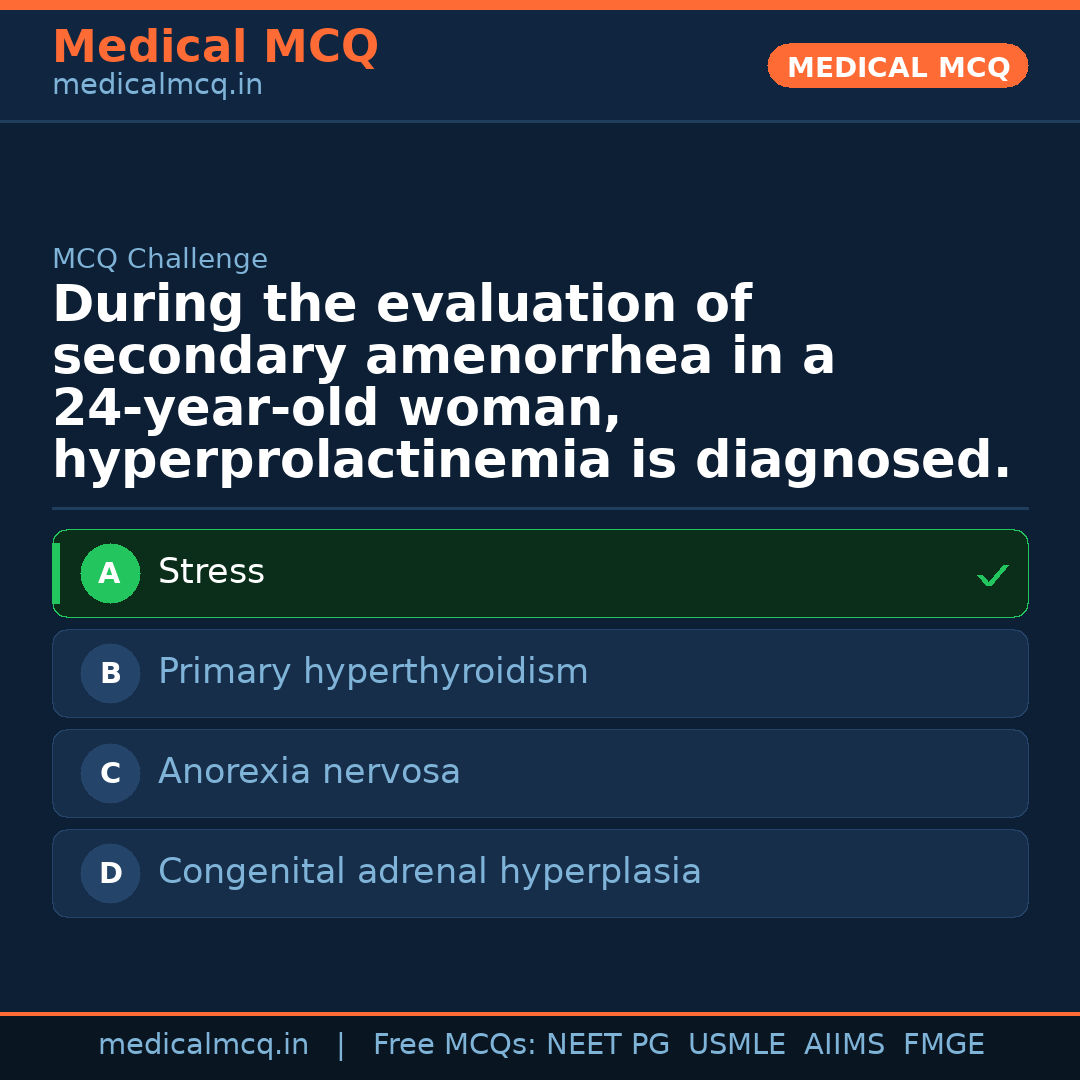Choose the Primary hyperthyroidism answer text

[373, 672]
